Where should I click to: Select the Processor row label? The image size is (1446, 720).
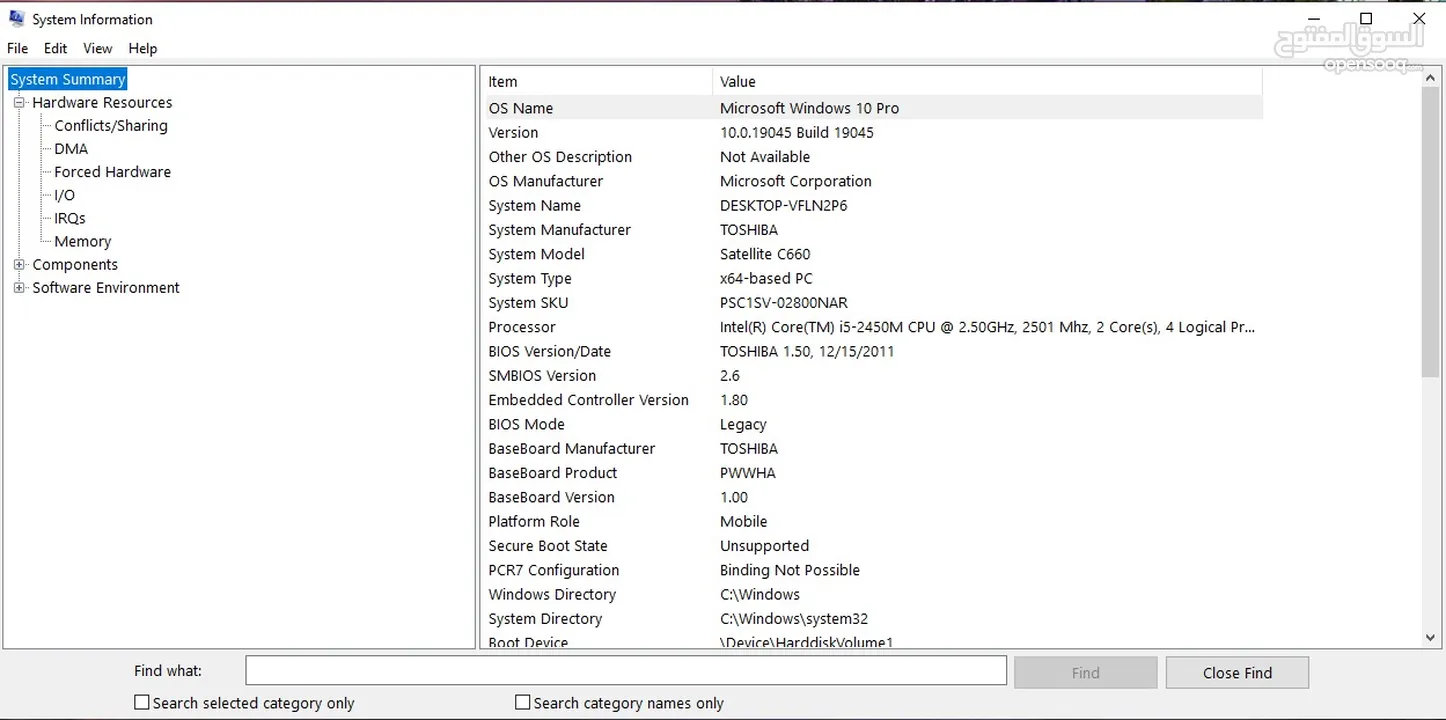pos(522,327)
